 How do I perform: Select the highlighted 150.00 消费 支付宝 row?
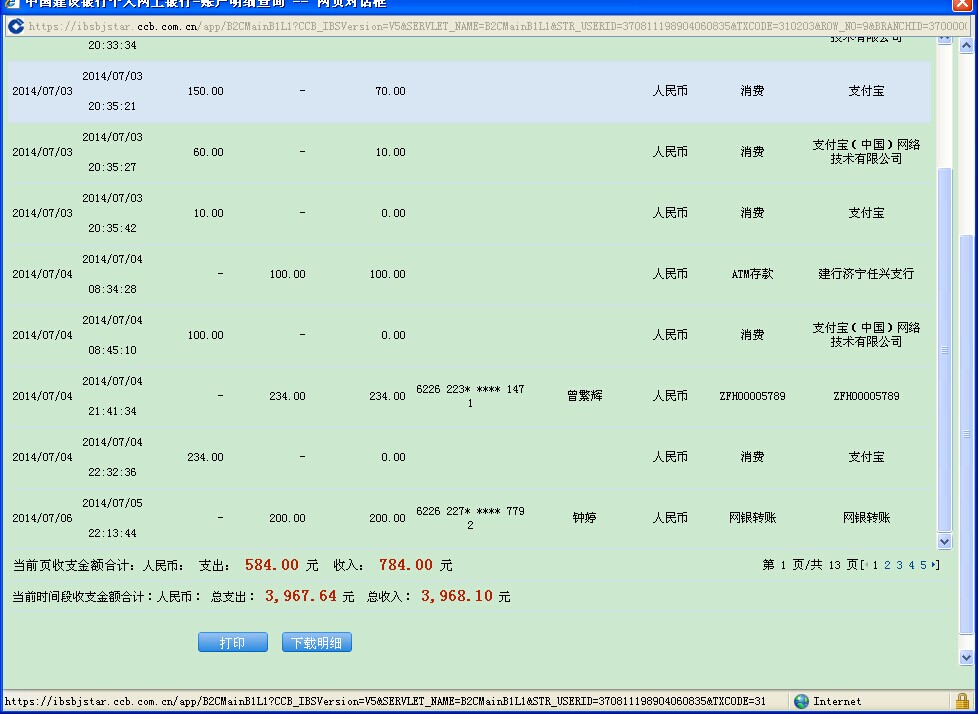(468, 91)
